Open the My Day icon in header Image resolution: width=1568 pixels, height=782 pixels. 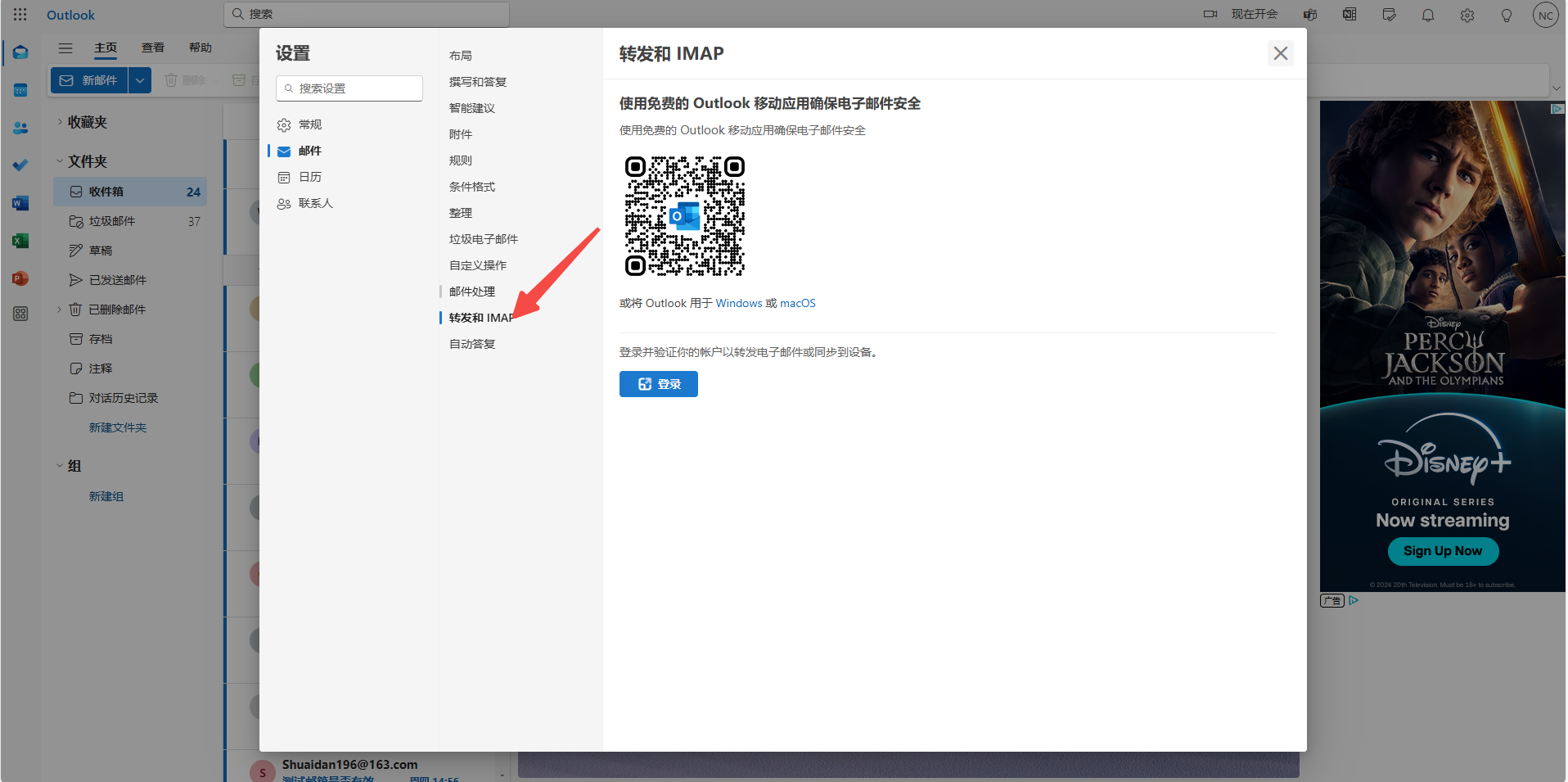[1389, 15]
